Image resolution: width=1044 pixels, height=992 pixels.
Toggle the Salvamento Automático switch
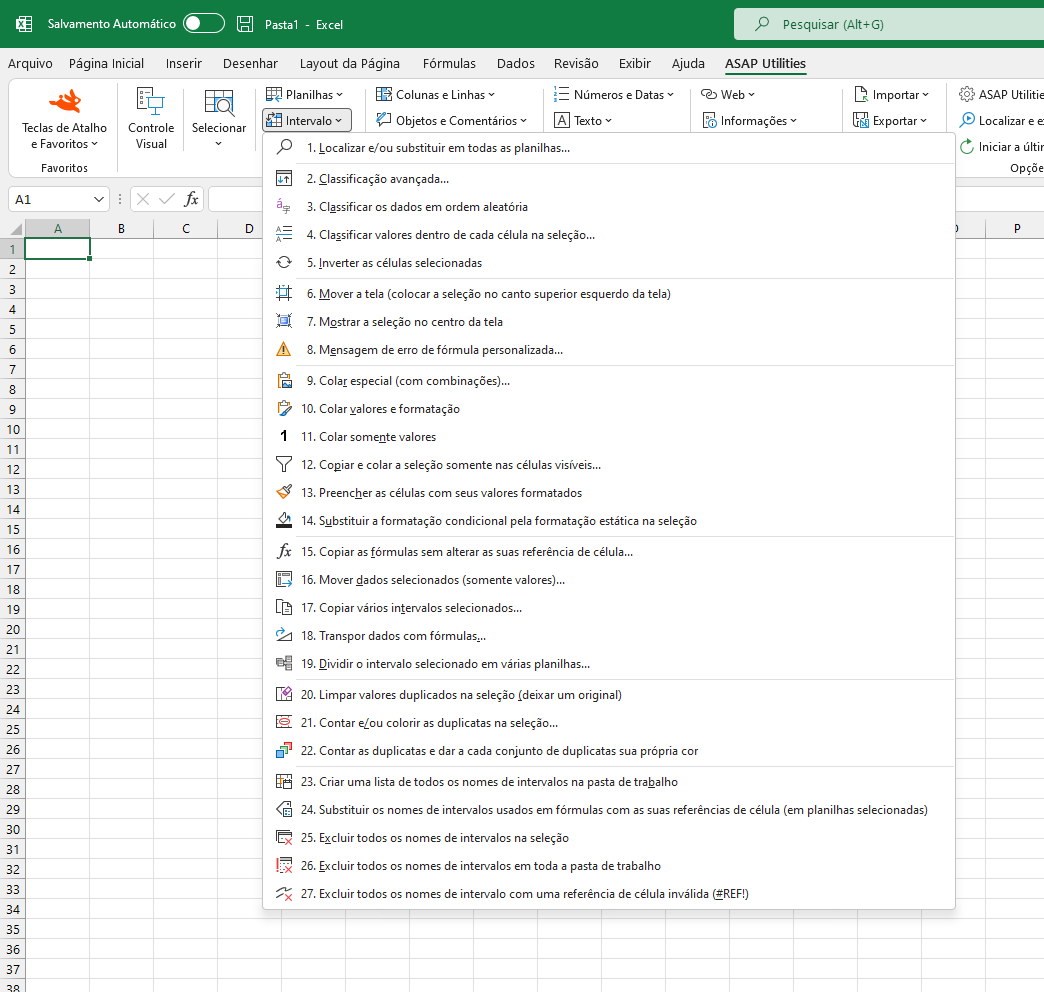click(204, 24)
